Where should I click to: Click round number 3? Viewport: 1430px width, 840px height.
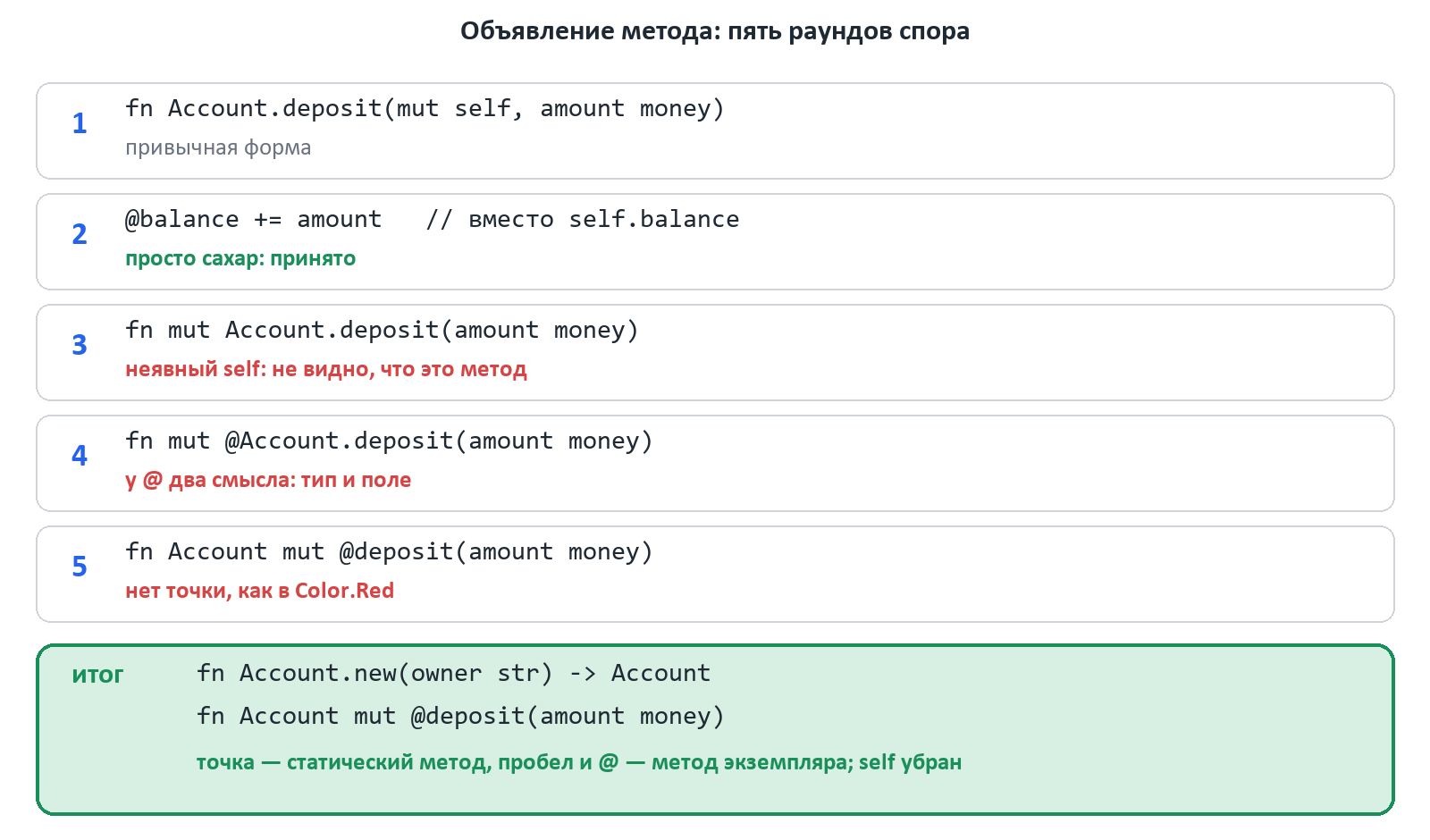coord(80,345)
